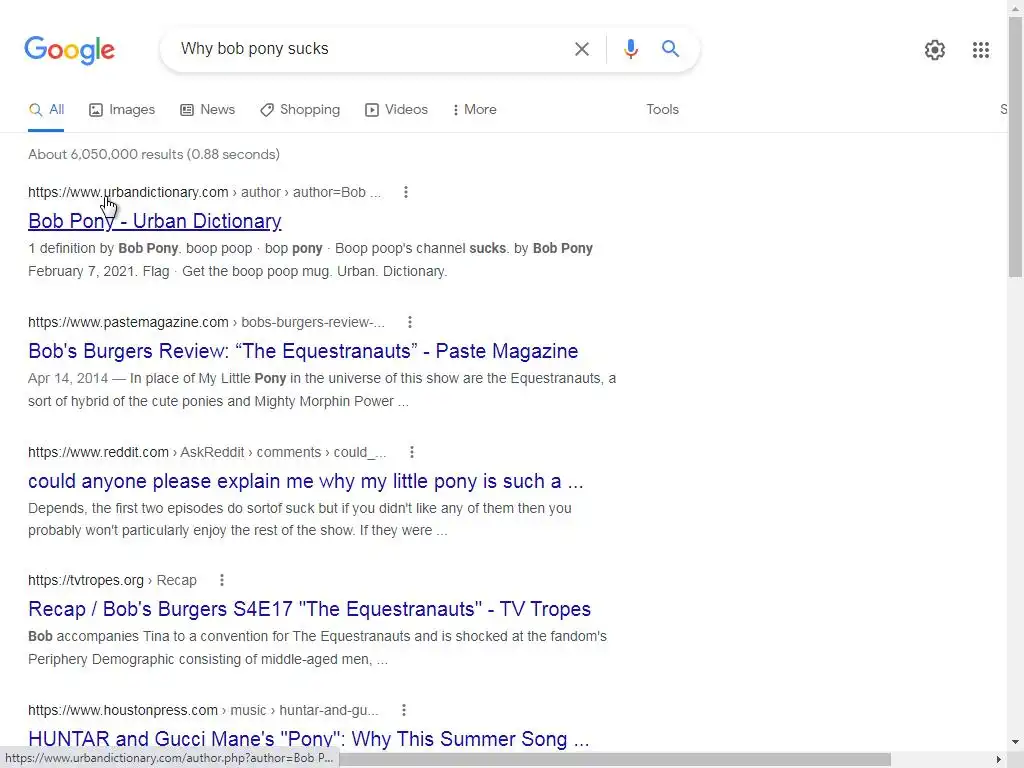Click the tvtropes.org Recap URL breadcrumb
1024x768 pixels.
click(112, 580)
